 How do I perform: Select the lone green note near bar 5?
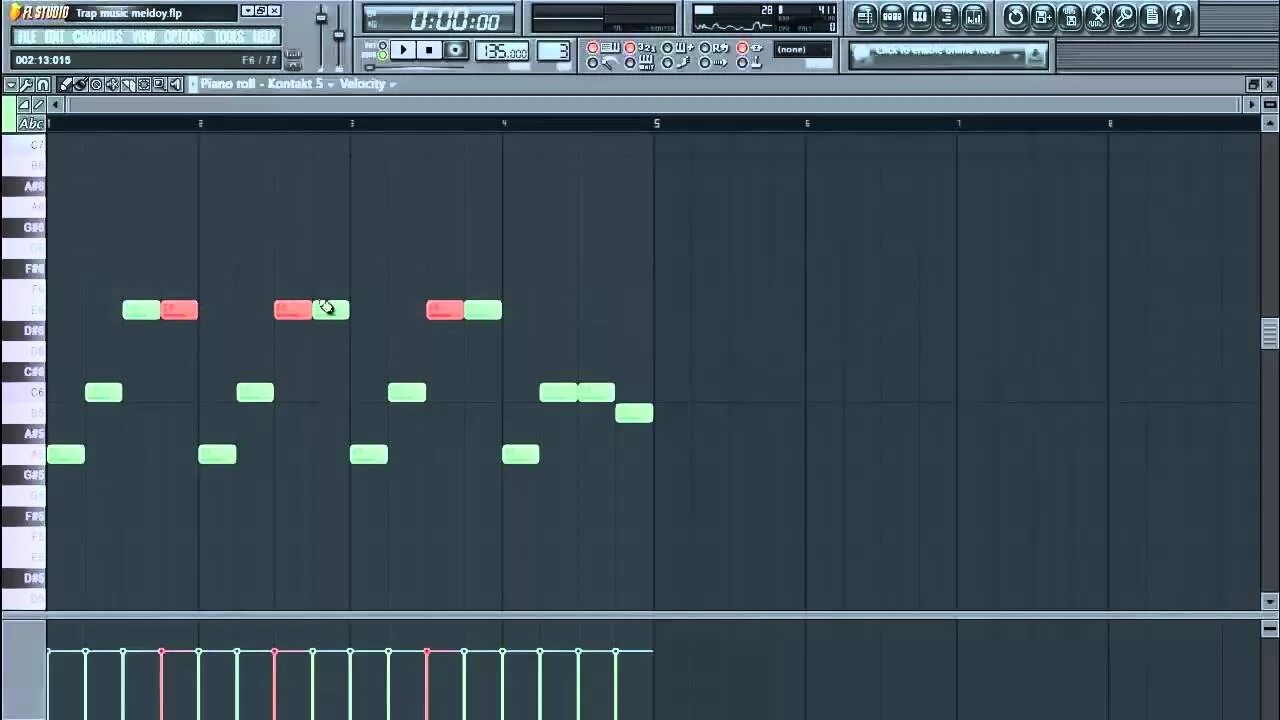[x=634, y=412]
